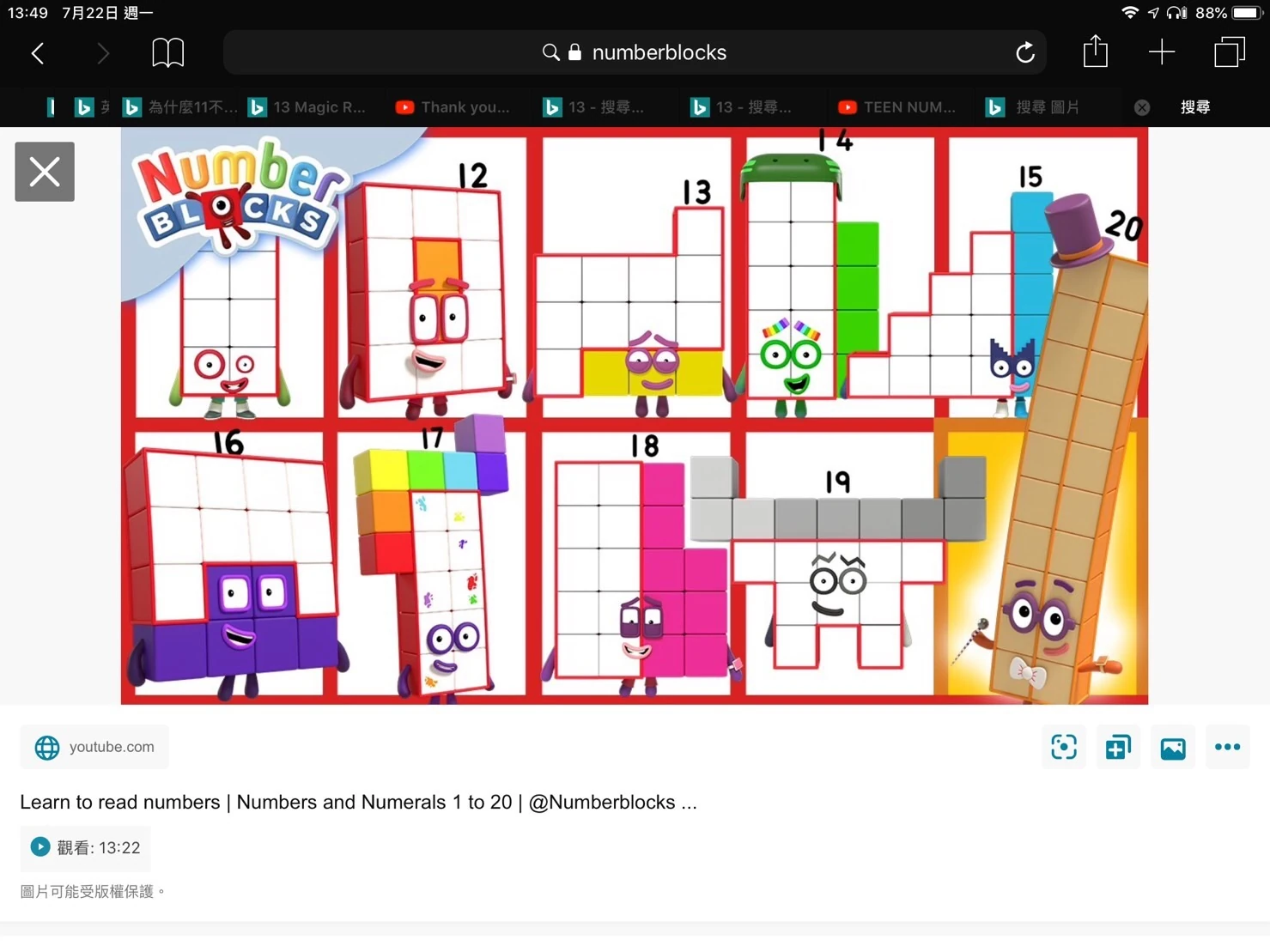Switch to the TEEN NUM… tab
This screenshot has width=1270, height=952.
897,107
